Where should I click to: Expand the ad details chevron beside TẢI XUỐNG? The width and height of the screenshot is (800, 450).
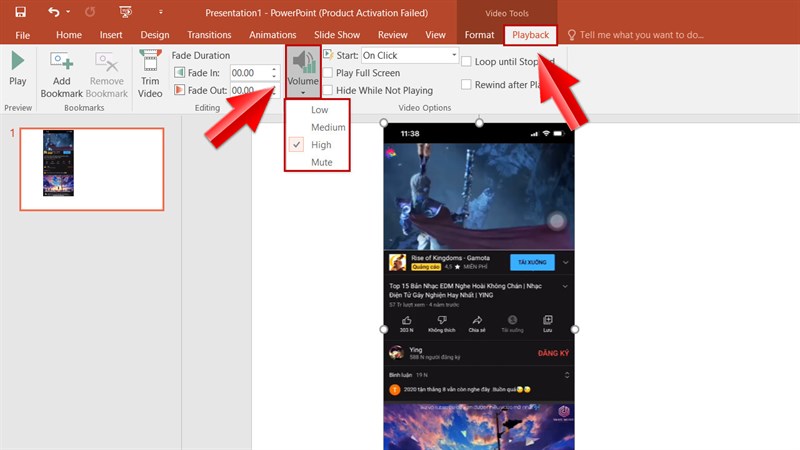point(566,263)
